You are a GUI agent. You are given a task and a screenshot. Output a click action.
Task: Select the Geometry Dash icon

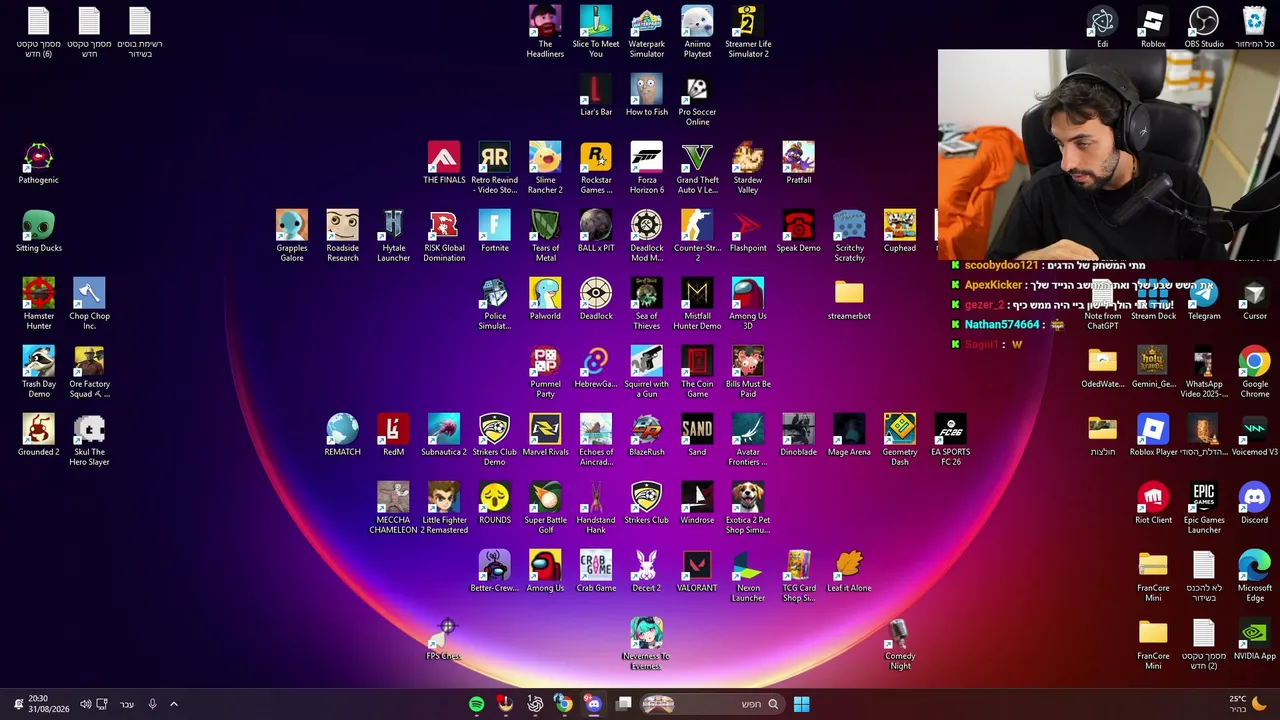click(x=900, y=440)
